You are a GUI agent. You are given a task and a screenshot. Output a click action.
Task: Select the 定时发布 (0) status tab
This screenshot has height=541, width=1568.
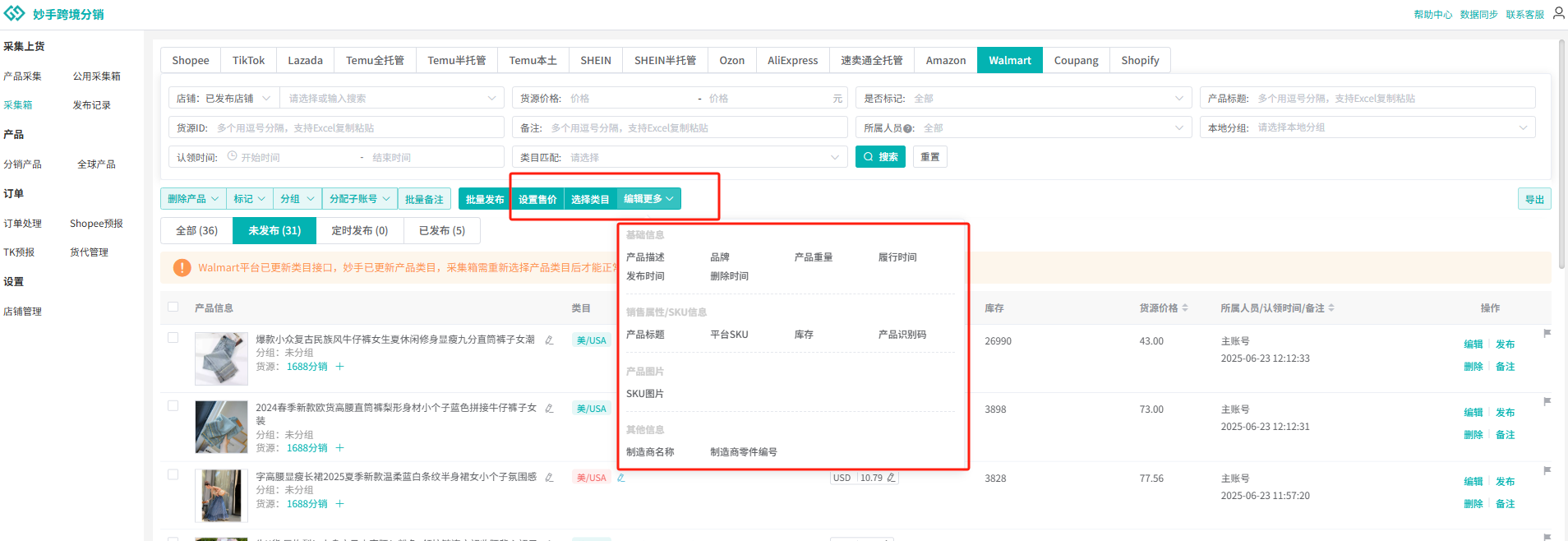(x=359, y=230)
